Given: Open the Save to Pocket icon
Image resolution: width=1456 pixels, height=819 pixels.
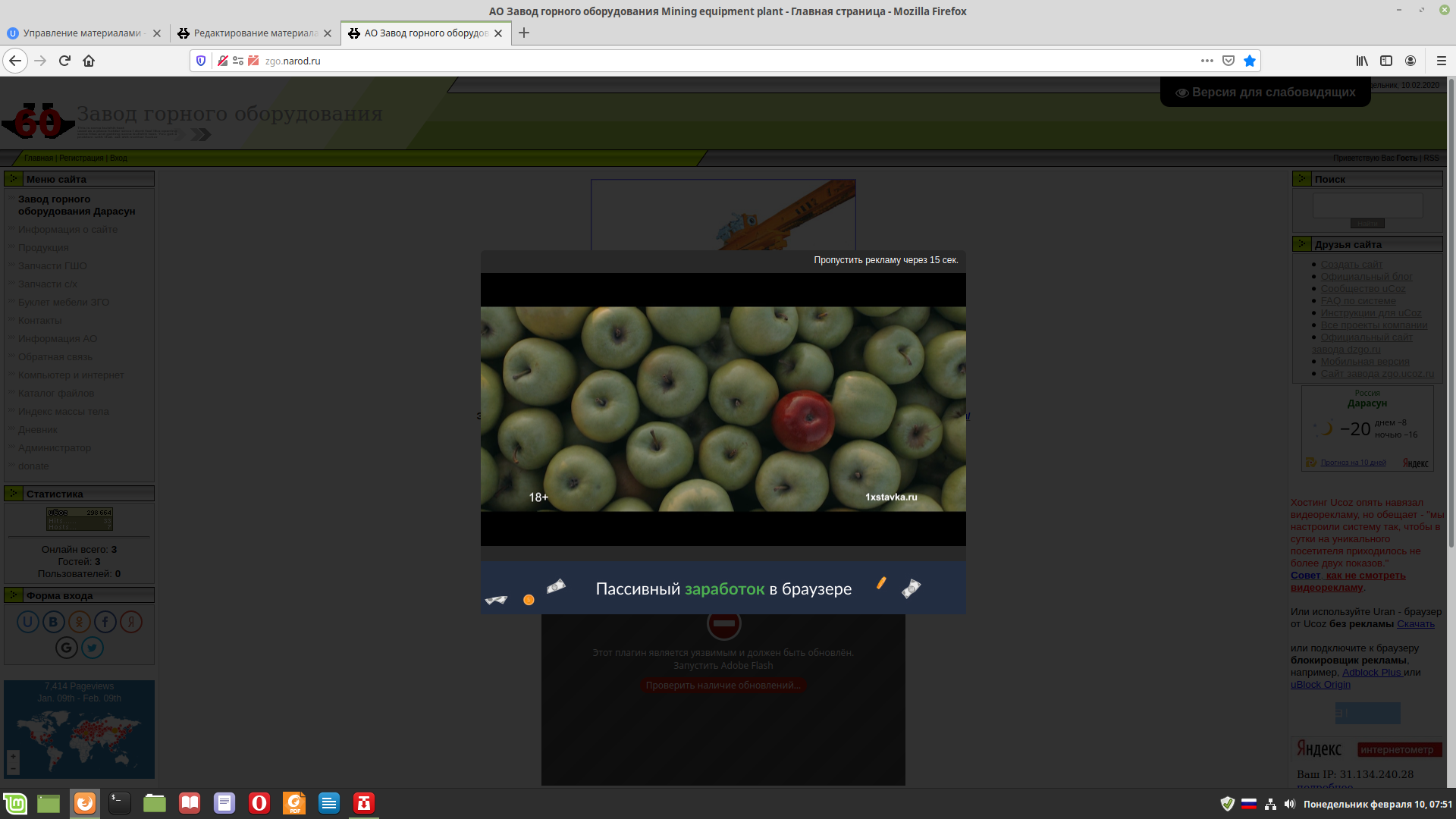Looking at the screenshot, I should [x=1228, y=61].
